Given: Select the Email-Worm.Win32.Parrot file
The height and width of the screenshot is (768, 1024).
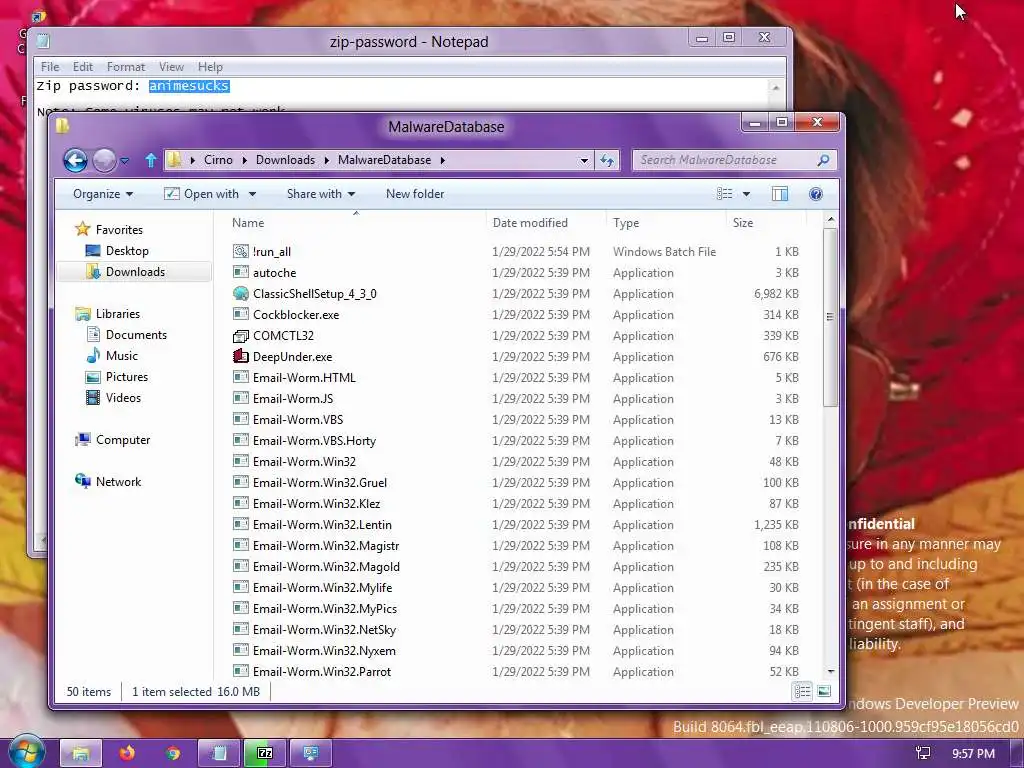Looking at the screenshot, I should coord(322,671).
